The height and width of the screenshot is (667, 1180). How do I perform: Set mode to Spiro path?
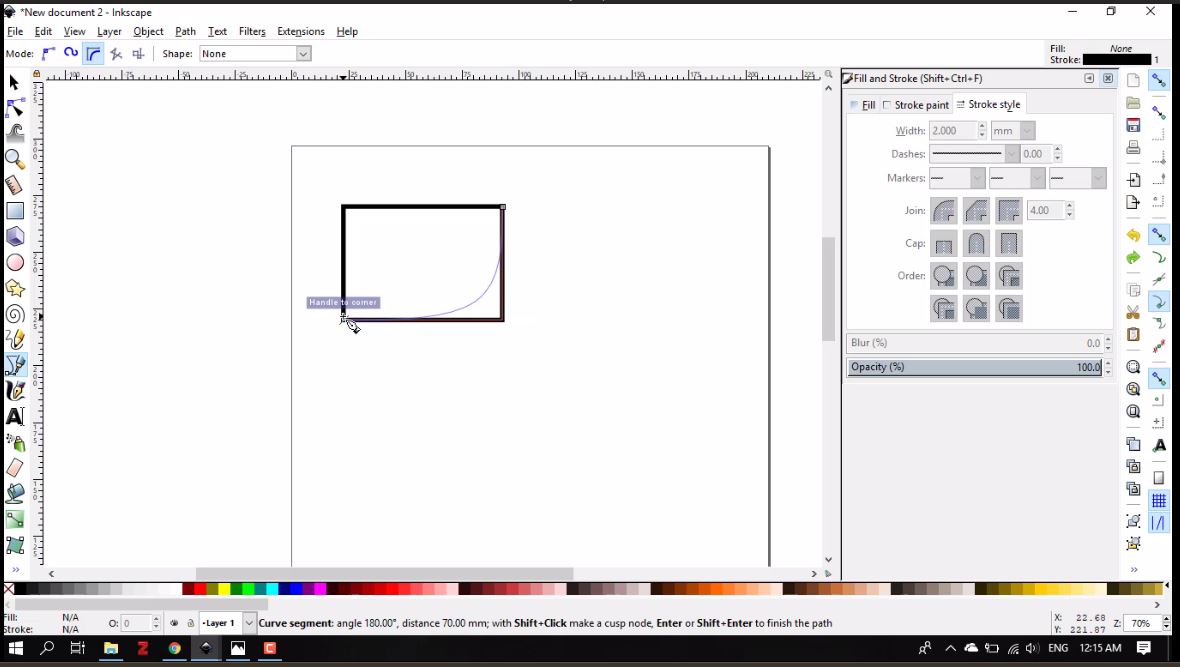71,53
